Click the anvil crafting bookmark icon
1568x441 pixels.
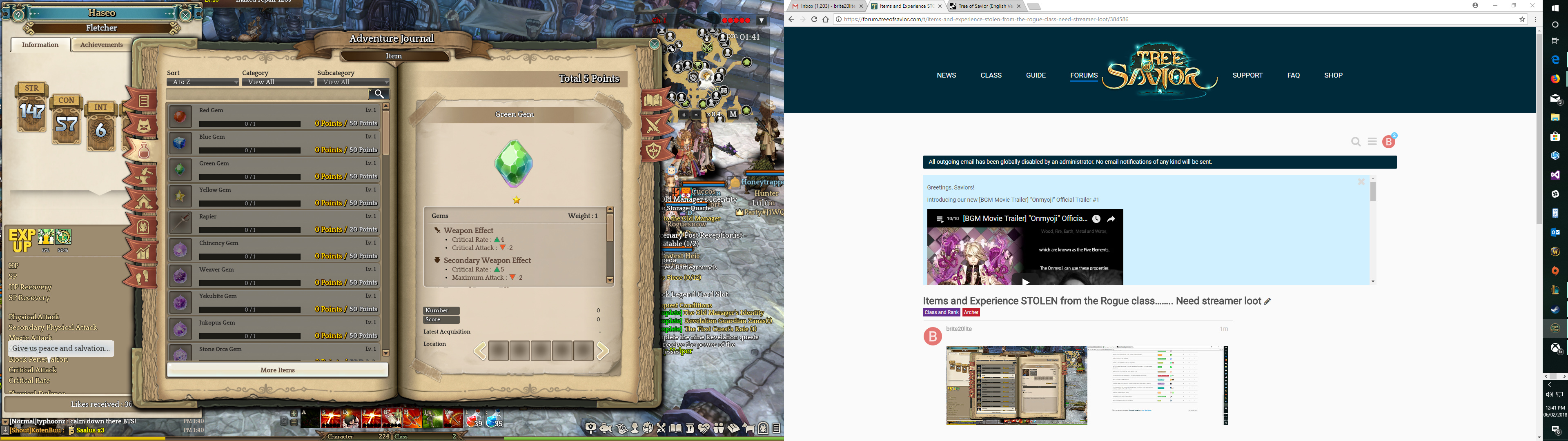coord(144,176)
